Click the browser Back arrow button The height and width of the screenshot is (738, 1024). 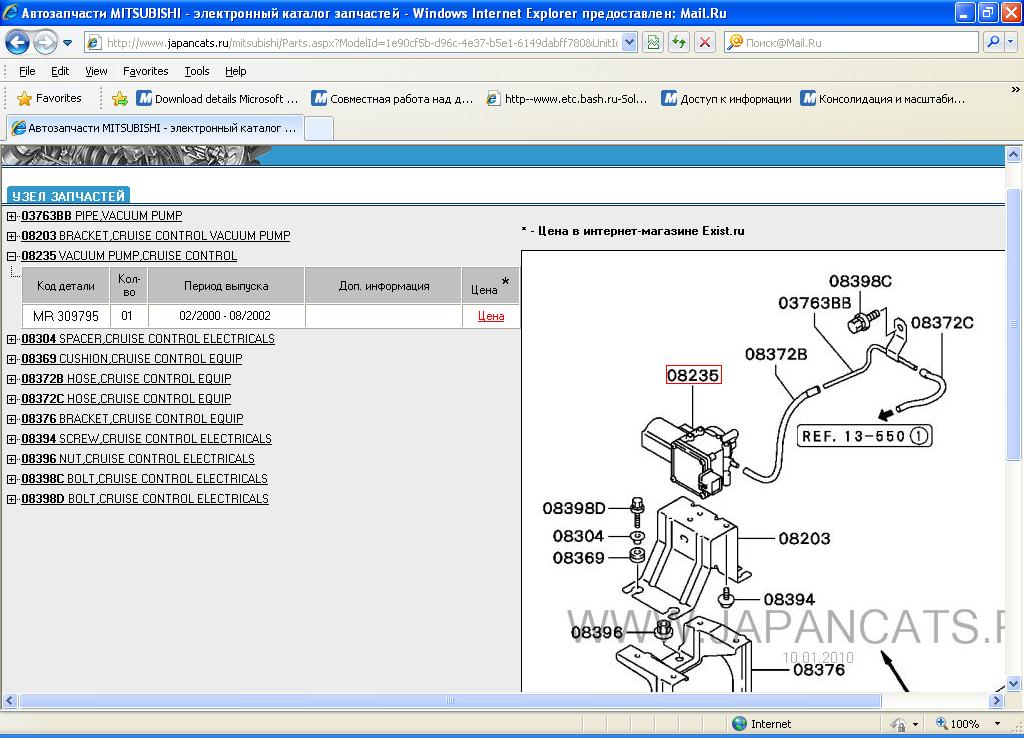tap(18, 42)
